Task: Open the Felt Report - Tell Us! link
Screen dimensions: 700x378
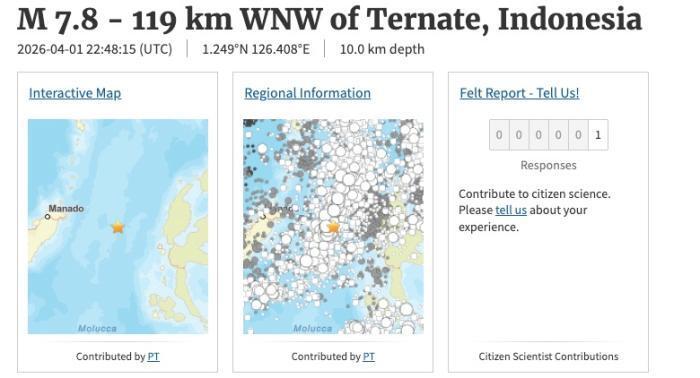Action: coord(520,93)
